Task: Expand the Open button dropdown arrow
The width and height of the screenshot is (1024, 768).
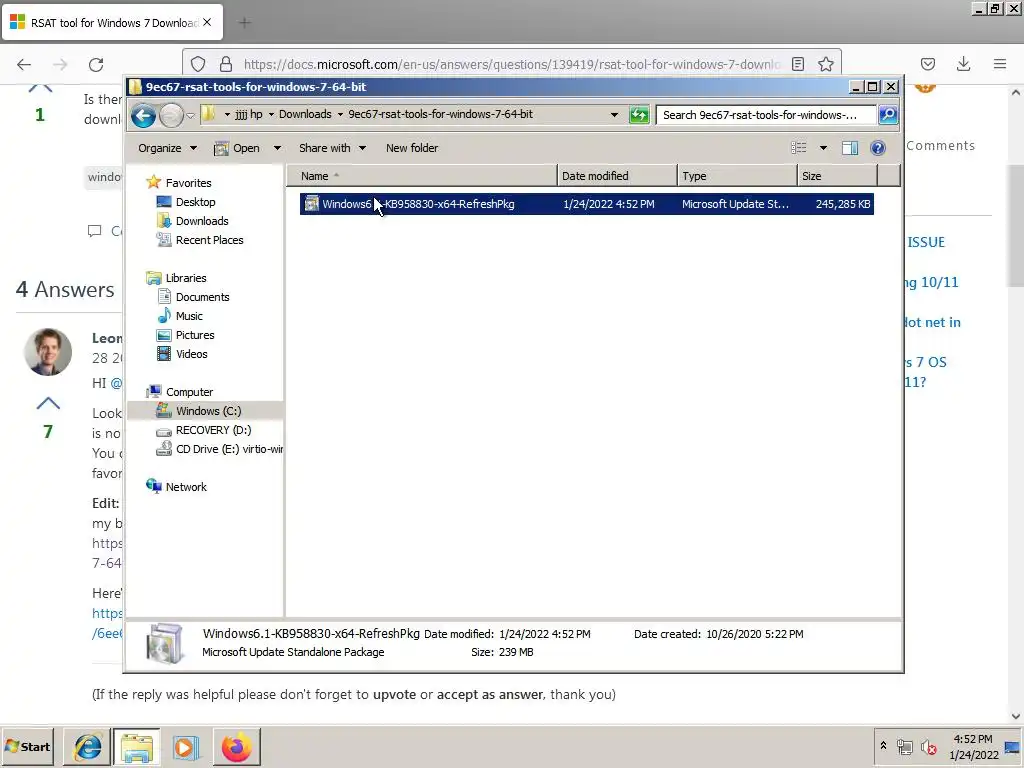Action: click(277, 148)
